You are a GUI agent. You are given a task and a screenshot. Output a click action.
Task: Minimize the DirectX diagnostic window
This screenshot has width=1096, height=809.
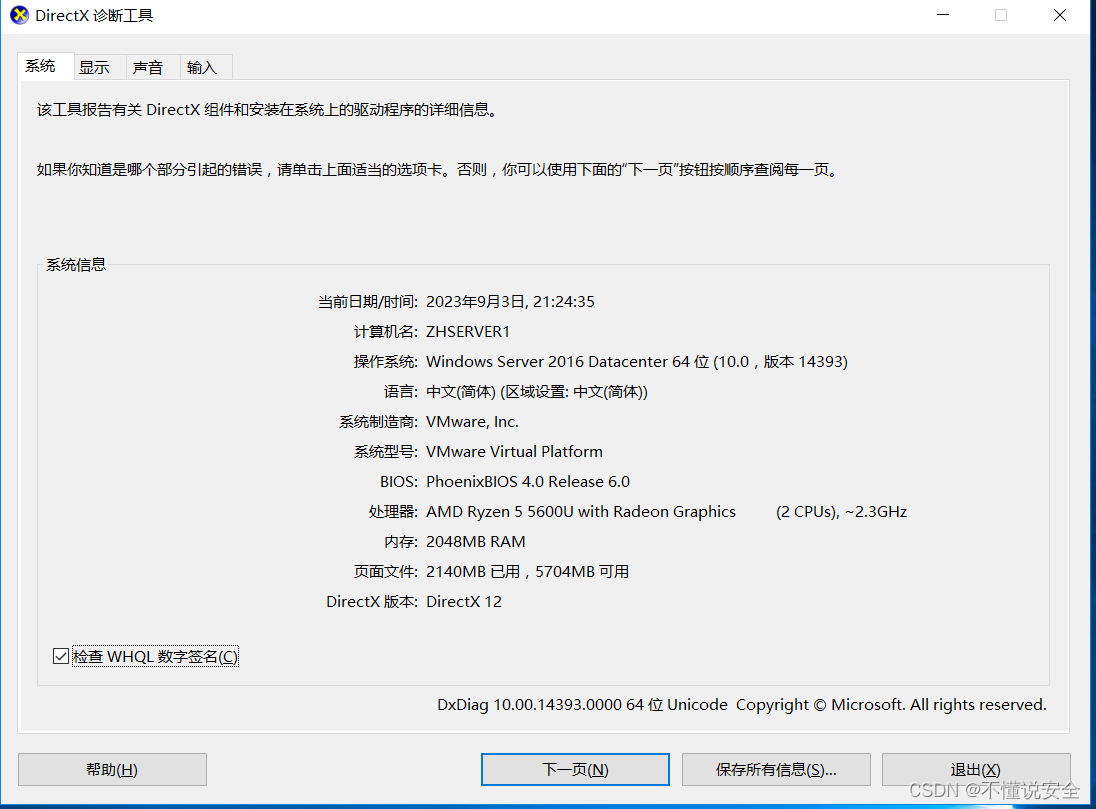click(943, 15)
